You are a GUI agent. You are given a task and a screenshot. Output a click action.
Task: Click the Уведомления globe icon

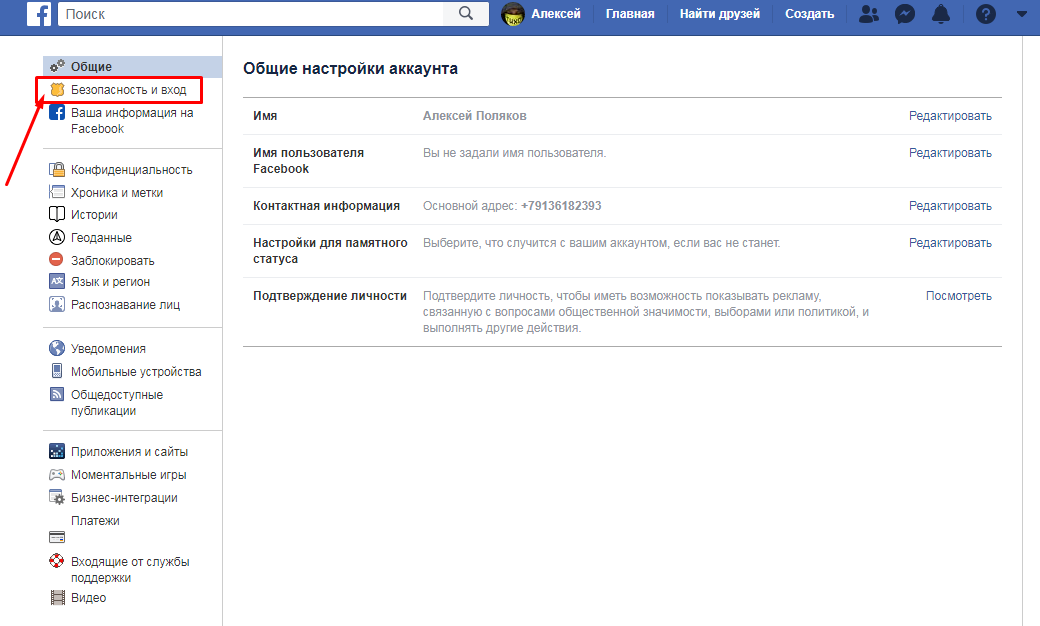click(x=57, y=348)
